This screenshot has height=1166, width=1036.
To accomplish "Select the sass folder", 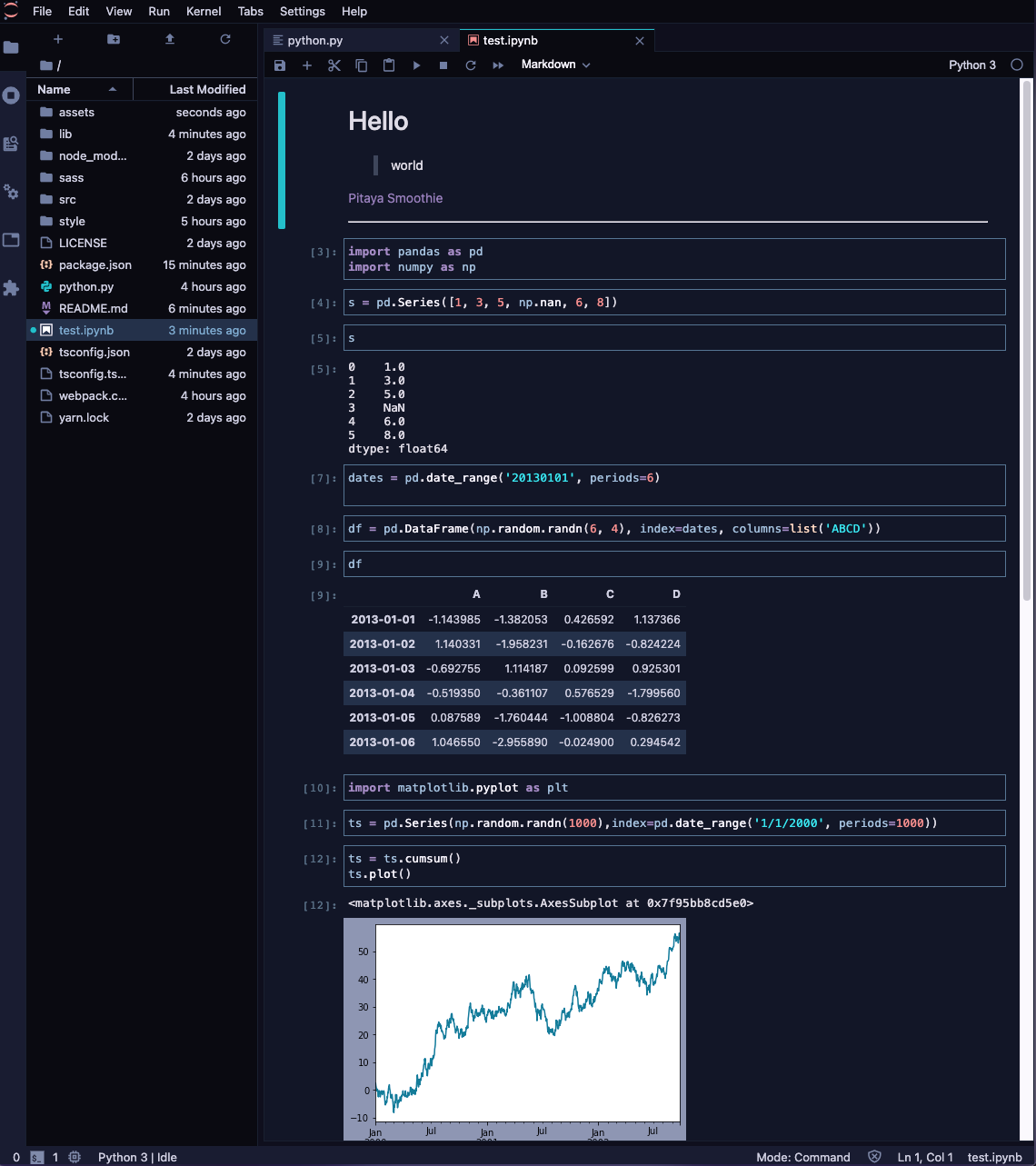I will coord(142,177).
